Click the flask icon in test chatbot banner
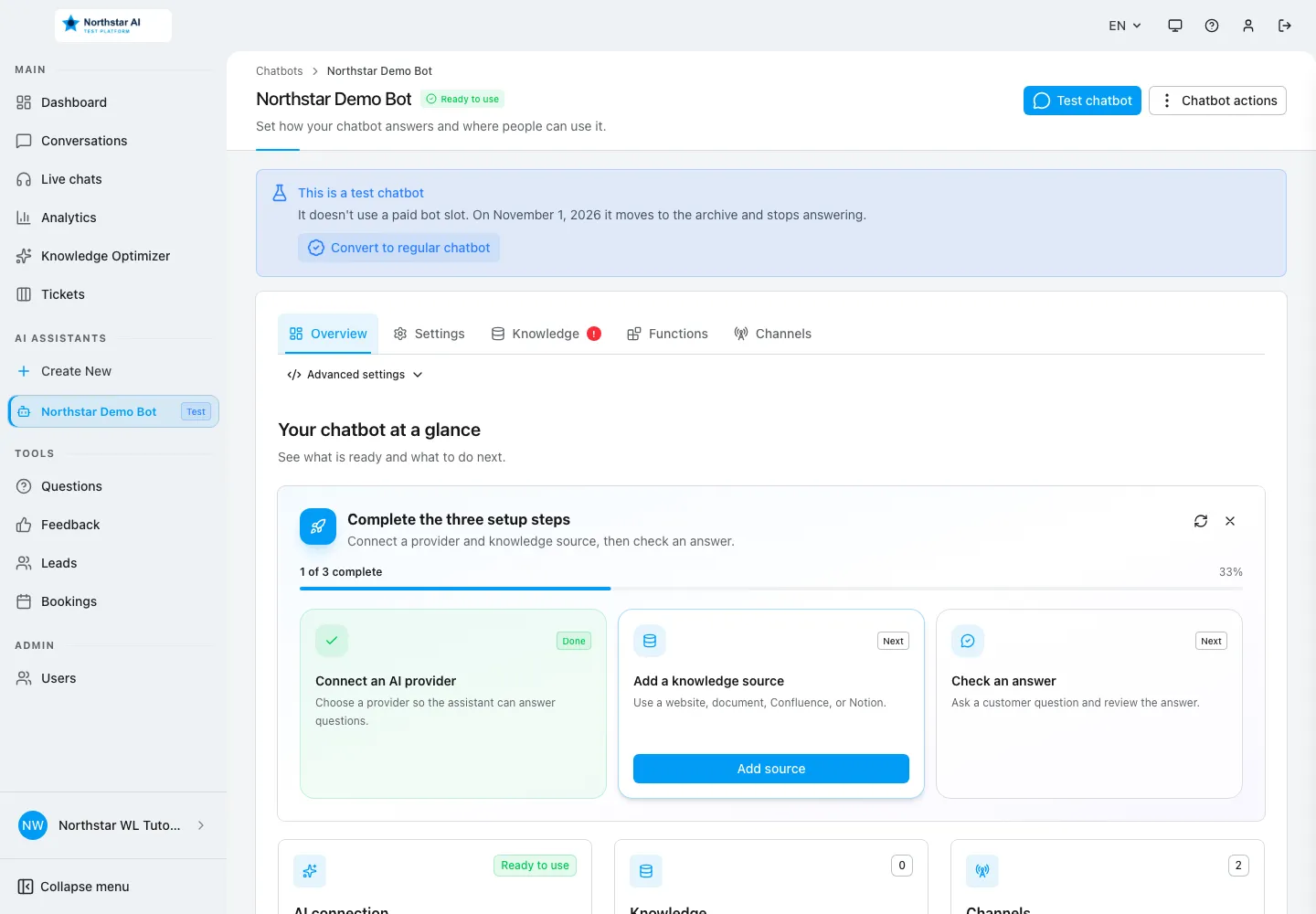This screenshot has width=1316, height=914. click(x=280, y=193)
